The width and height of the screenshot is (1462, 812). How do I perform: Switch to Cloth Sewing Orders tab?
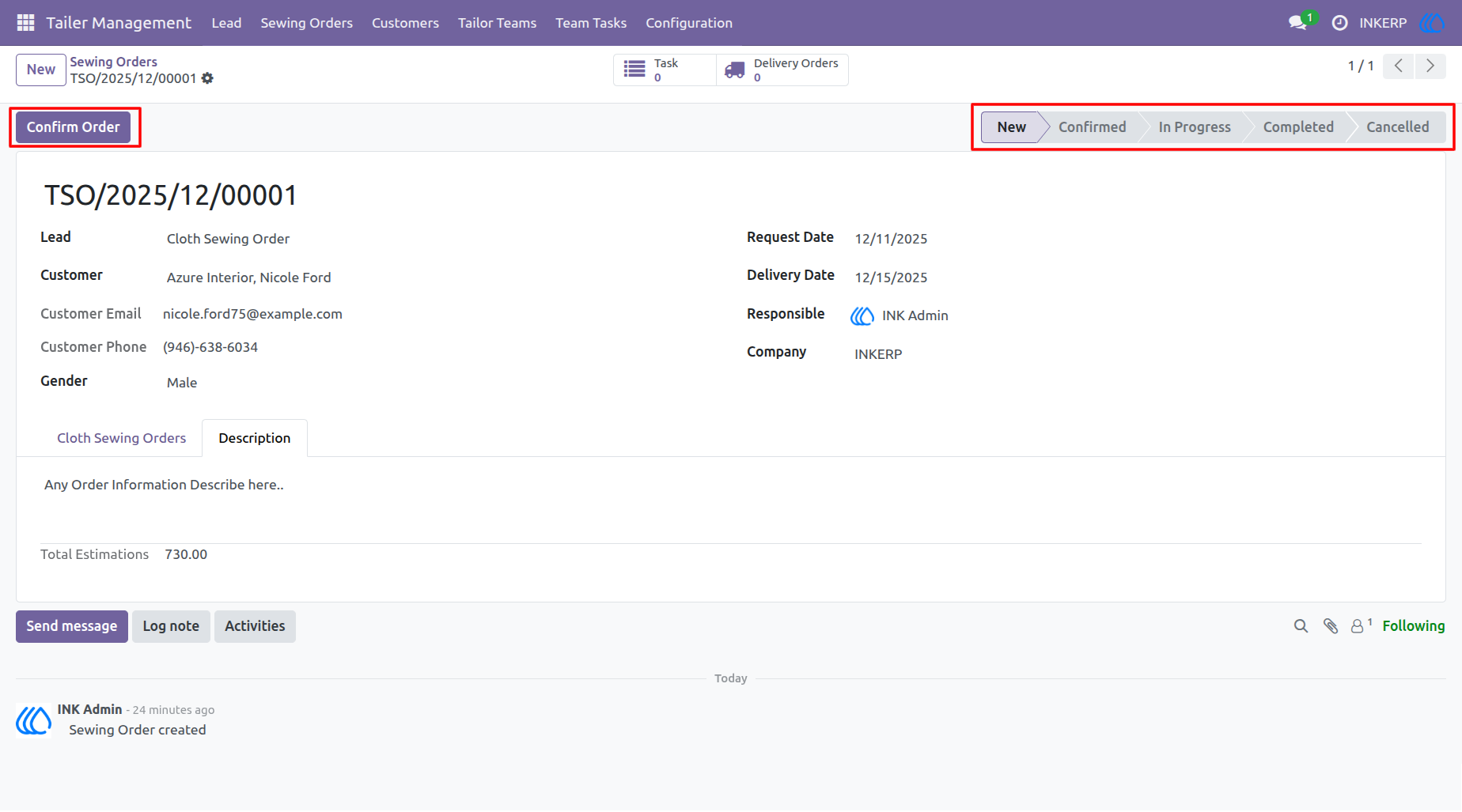click(122, 438)
